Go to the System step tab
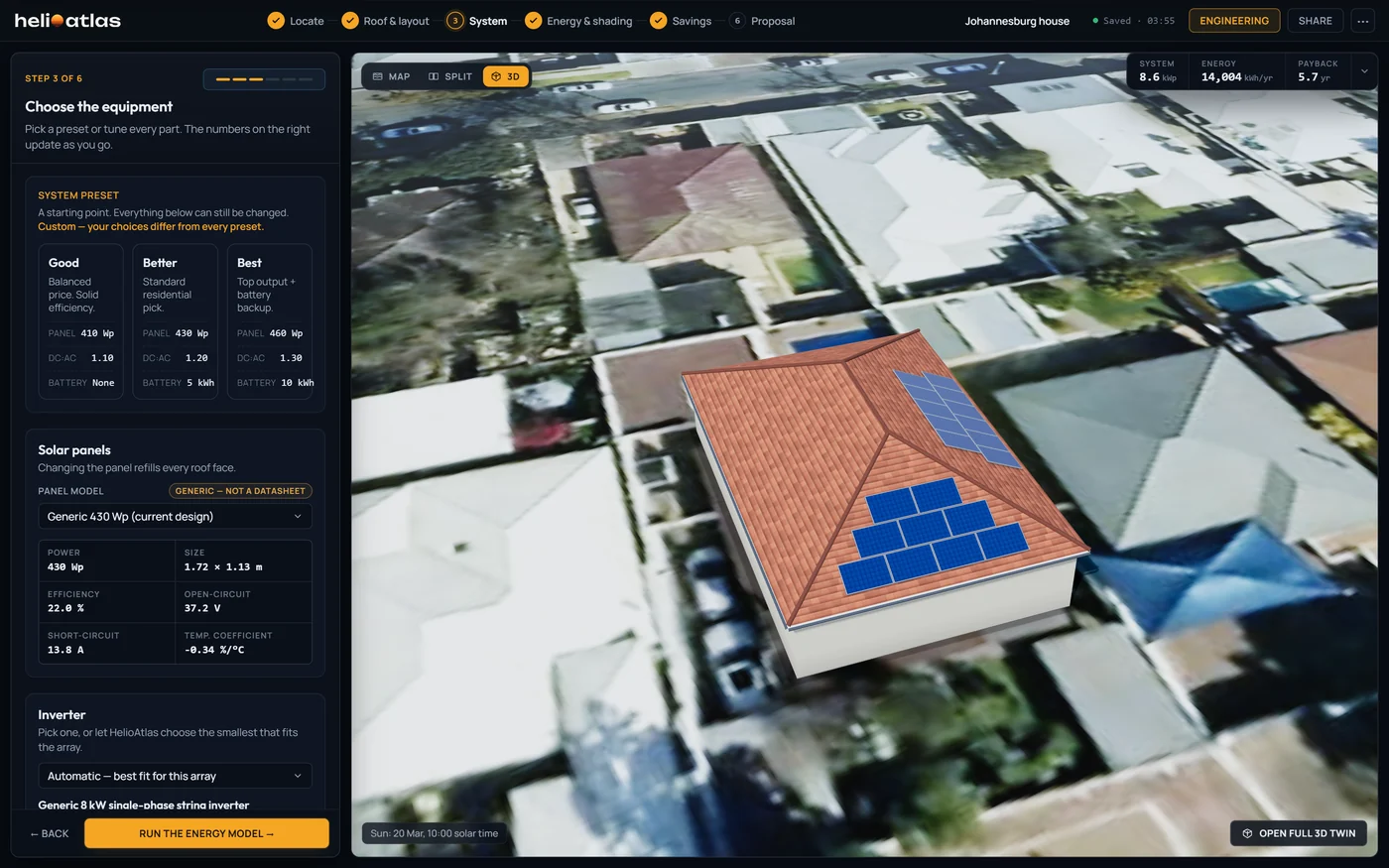 pyautogui.click(x=477, y=21)
